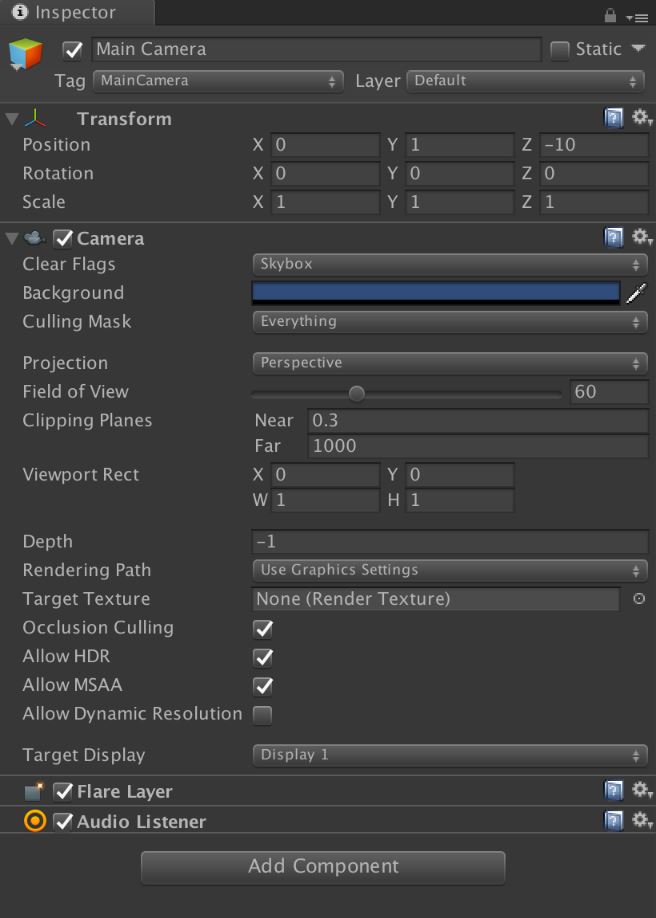Click the Main Camera GameObject cube icon
Screen dimensions: 656x918
click(26, 54)
